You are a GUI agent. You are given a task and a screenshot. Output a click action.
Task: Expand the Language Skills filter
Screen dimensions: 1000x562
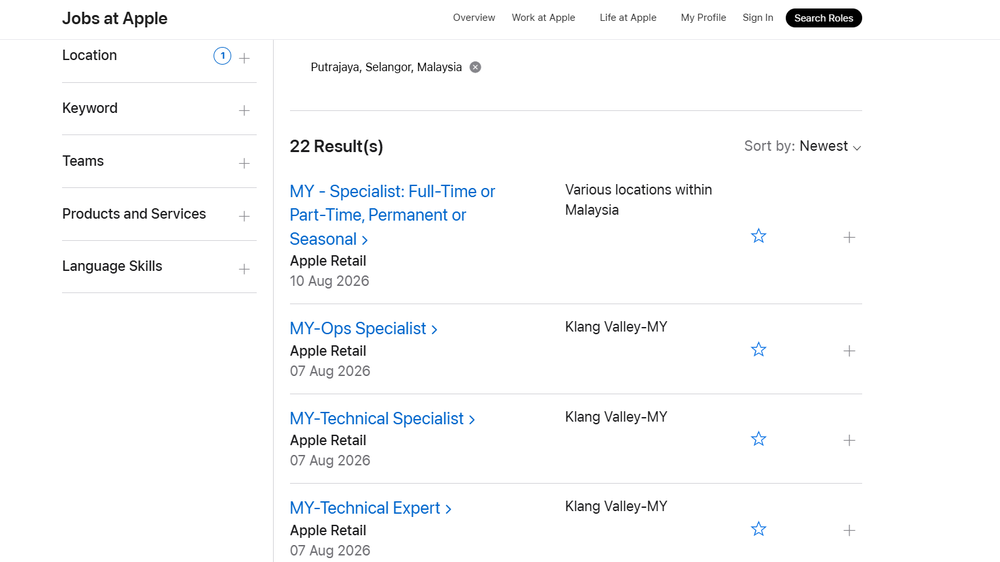pyautogui.click(x=244, y=269)
